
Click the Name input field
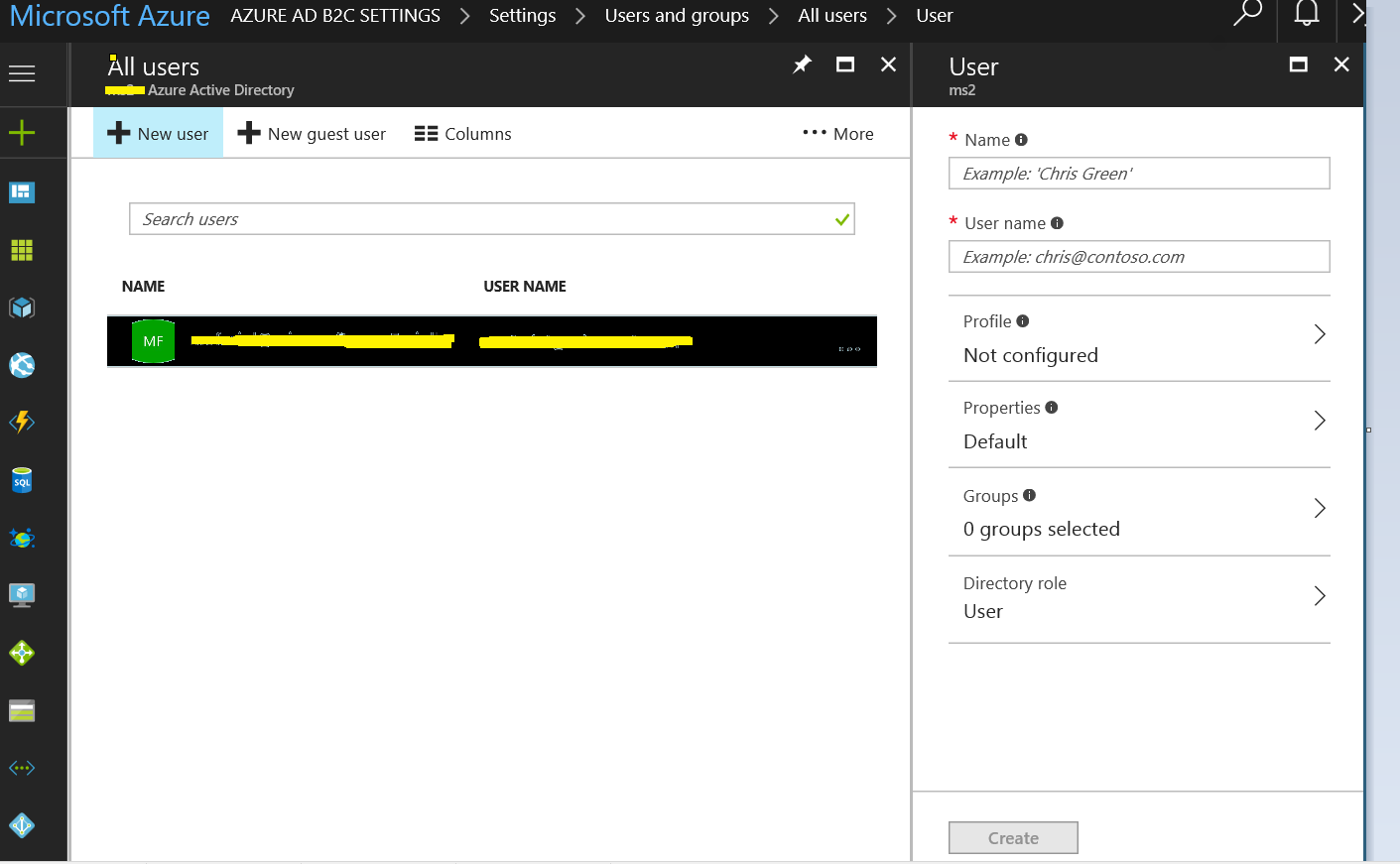[x=1139, y=174]
